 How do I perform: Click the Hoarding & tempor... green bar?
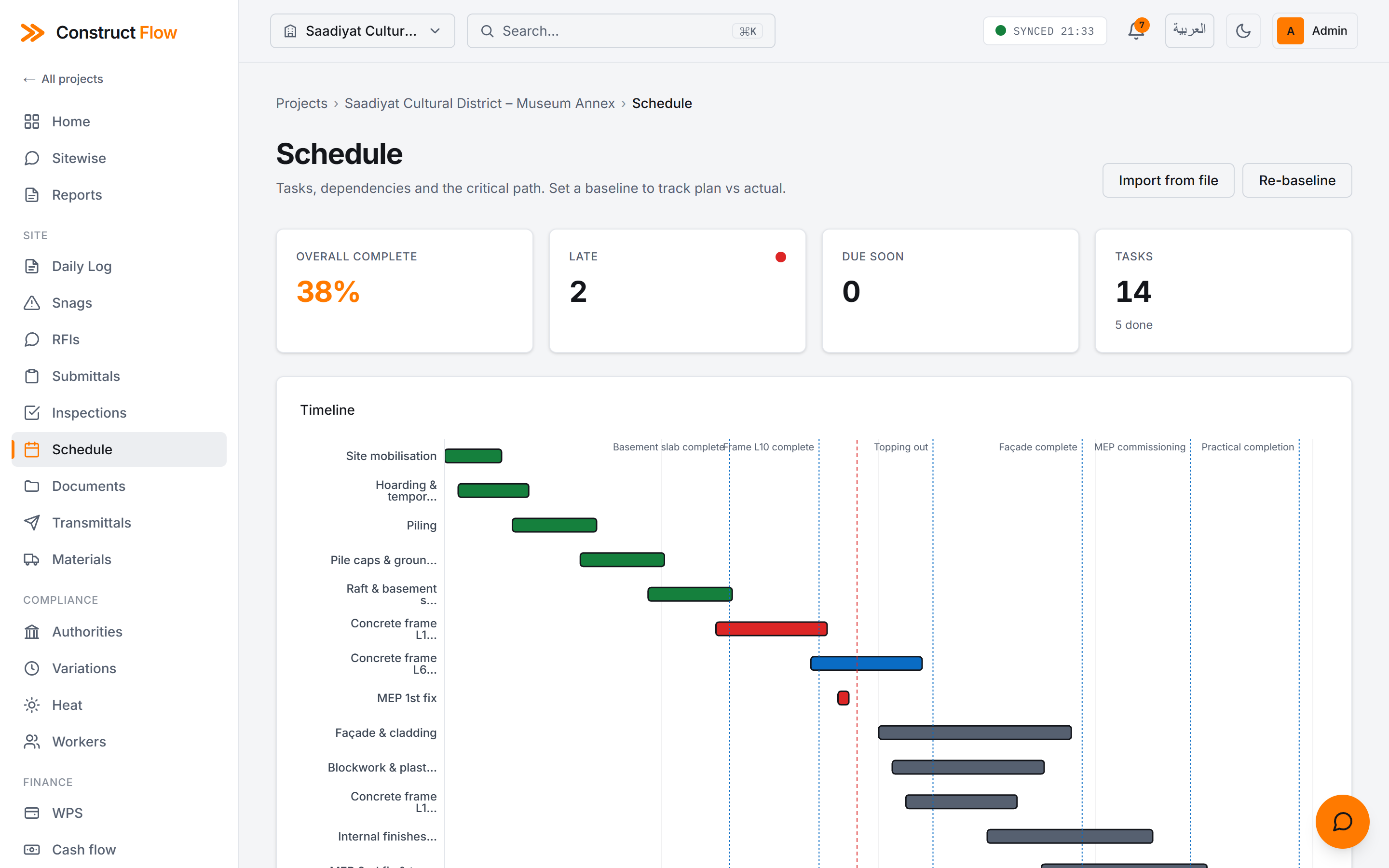point(493,491)
